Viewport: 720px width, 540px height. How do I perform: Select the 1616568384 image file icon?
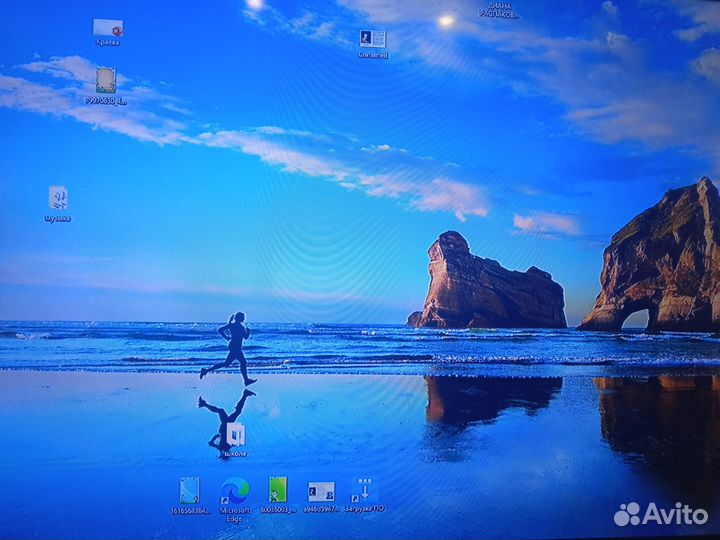[x=189, y=489]
